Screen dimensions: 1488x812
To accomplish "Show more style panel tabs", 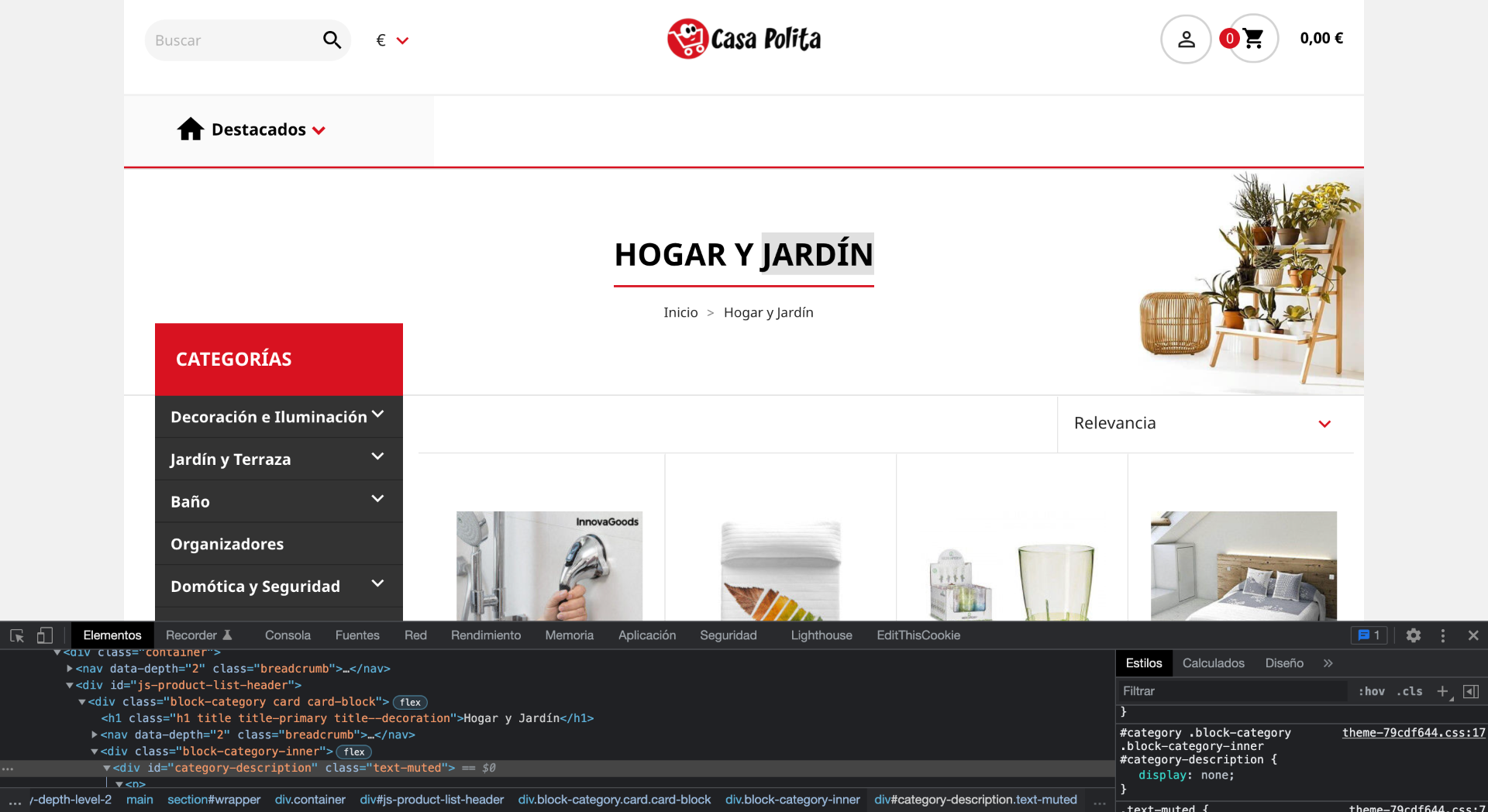I will pos(1328,663).
